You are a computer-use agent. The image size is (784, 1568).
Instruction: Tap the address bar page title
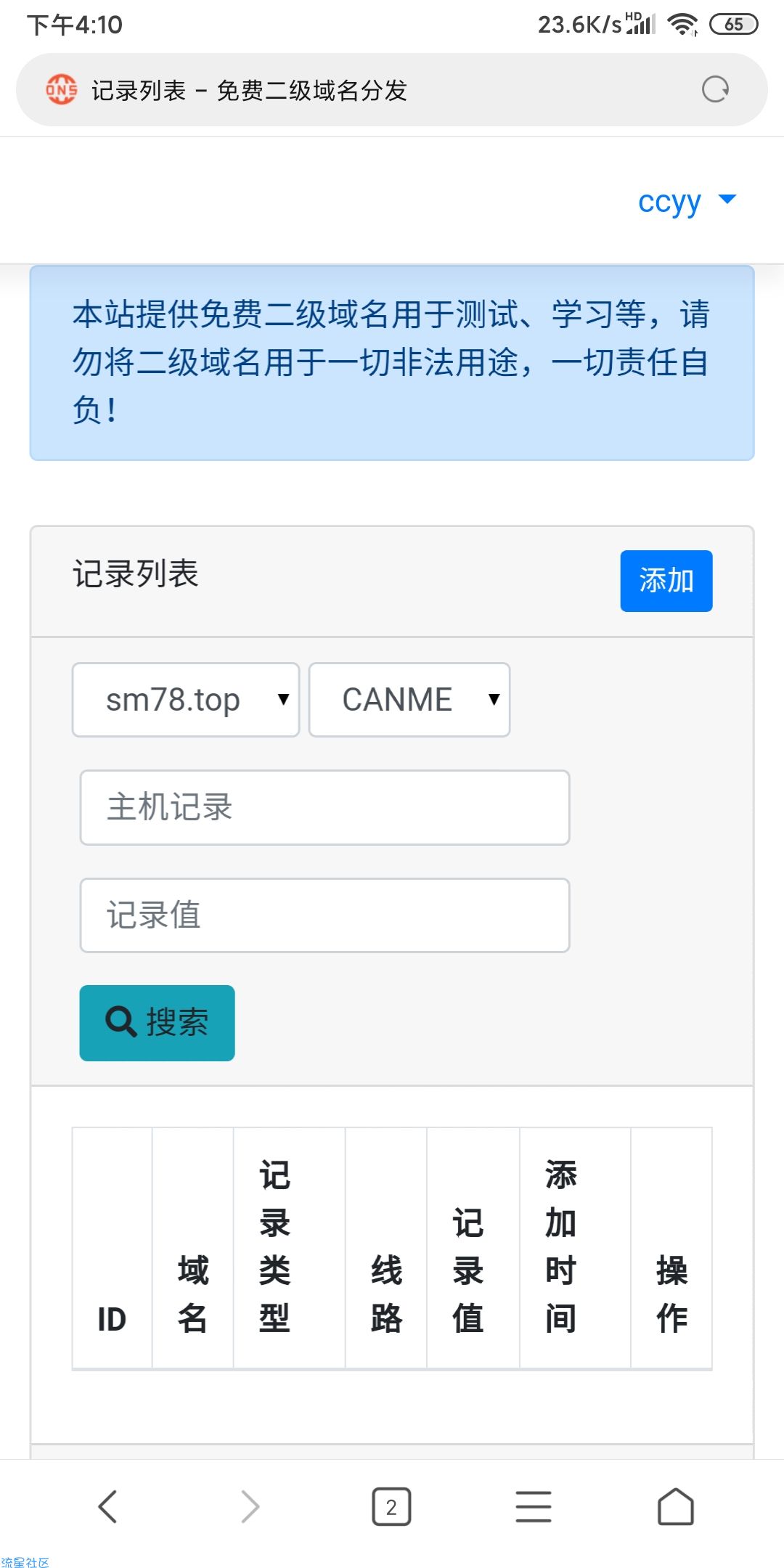[249, 90]
